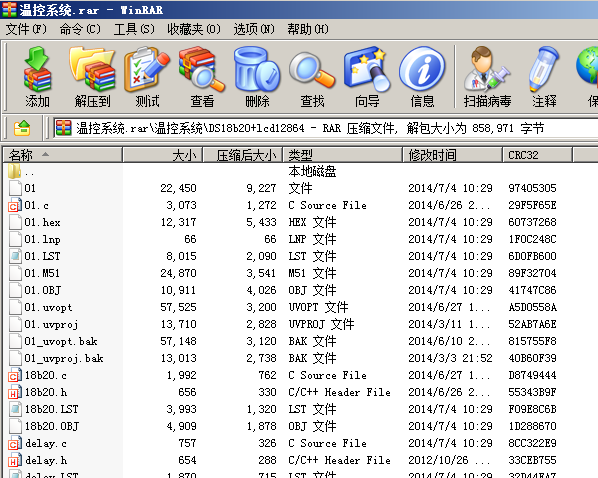
Task: Select file named 01.OBJ
Action: 43,290
